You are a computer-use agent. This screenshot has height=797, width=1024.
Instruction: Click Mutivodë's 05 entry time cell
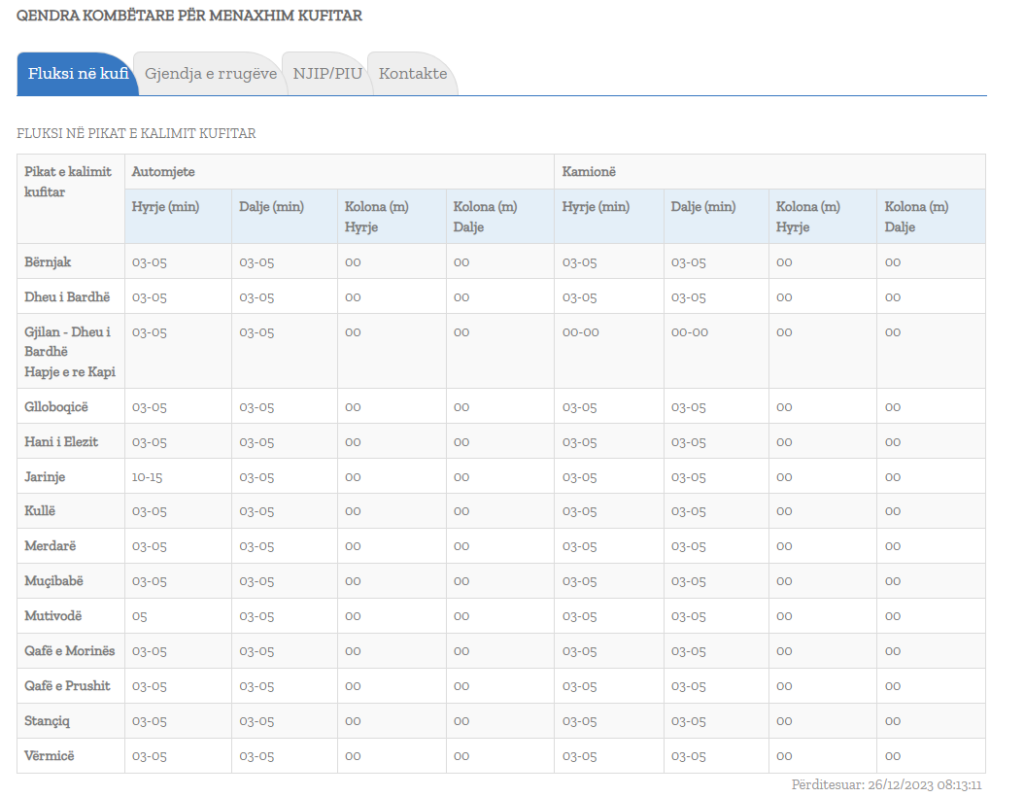tap(140, 616)
